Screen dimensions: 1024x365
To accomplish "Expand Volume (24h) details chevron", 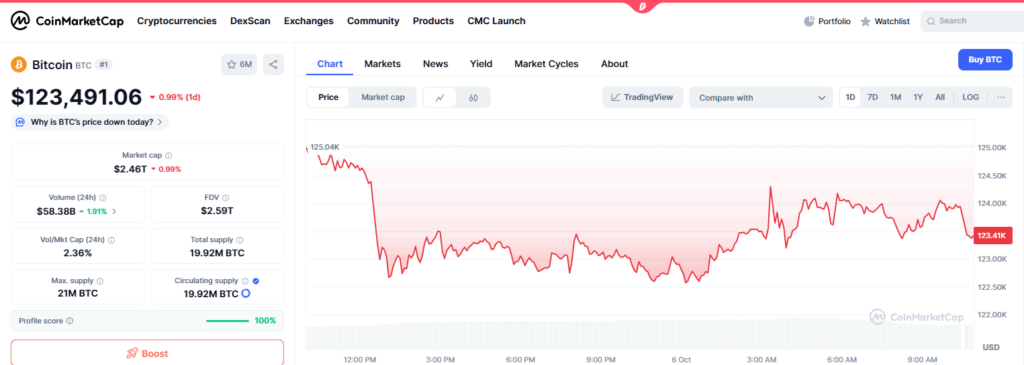I will (115, 211).
